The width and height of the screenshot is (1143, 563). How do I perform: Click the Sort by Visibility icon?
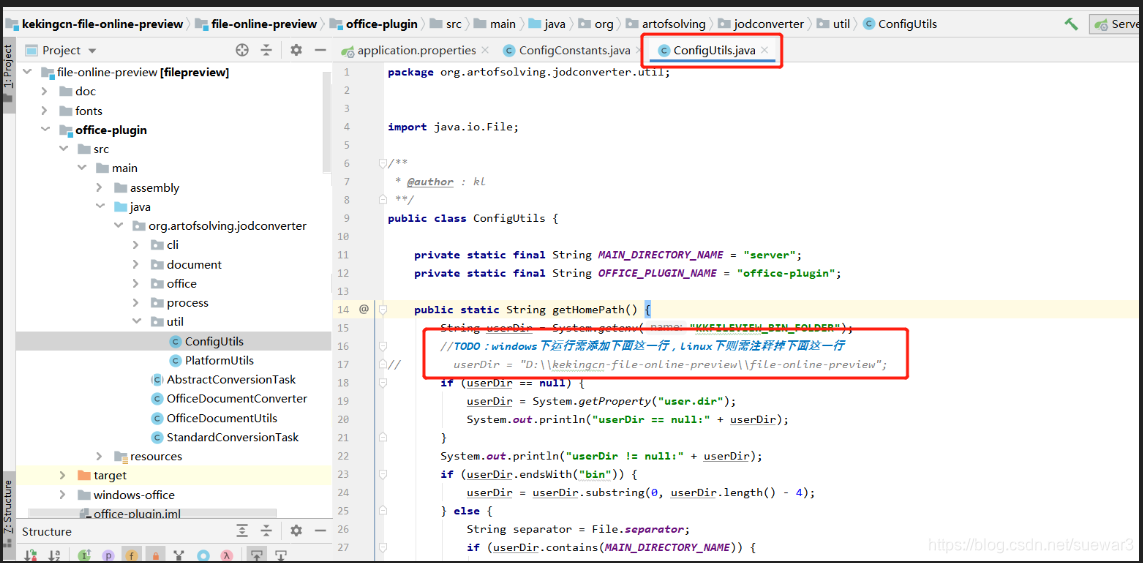pyautogui.click(x=31, y=555)
